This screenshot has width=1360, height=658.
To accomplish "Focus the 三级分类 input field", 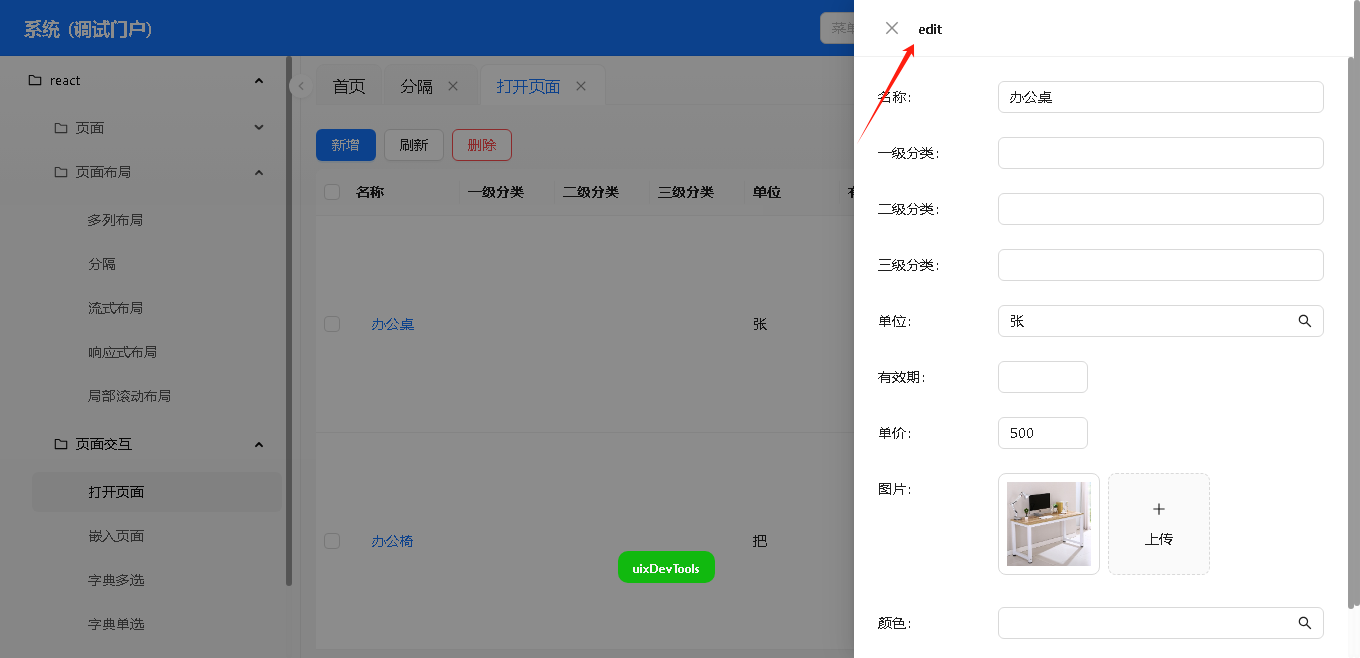I will click(x=1161, y=265).
